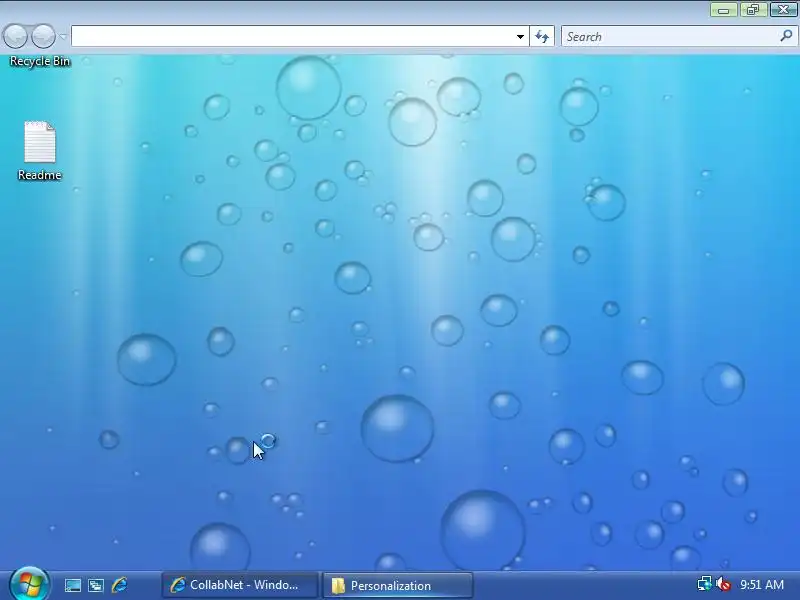Minimize the Personalization window
The width and height of the screenshot is (800, 600).
[x=723, y=10]
